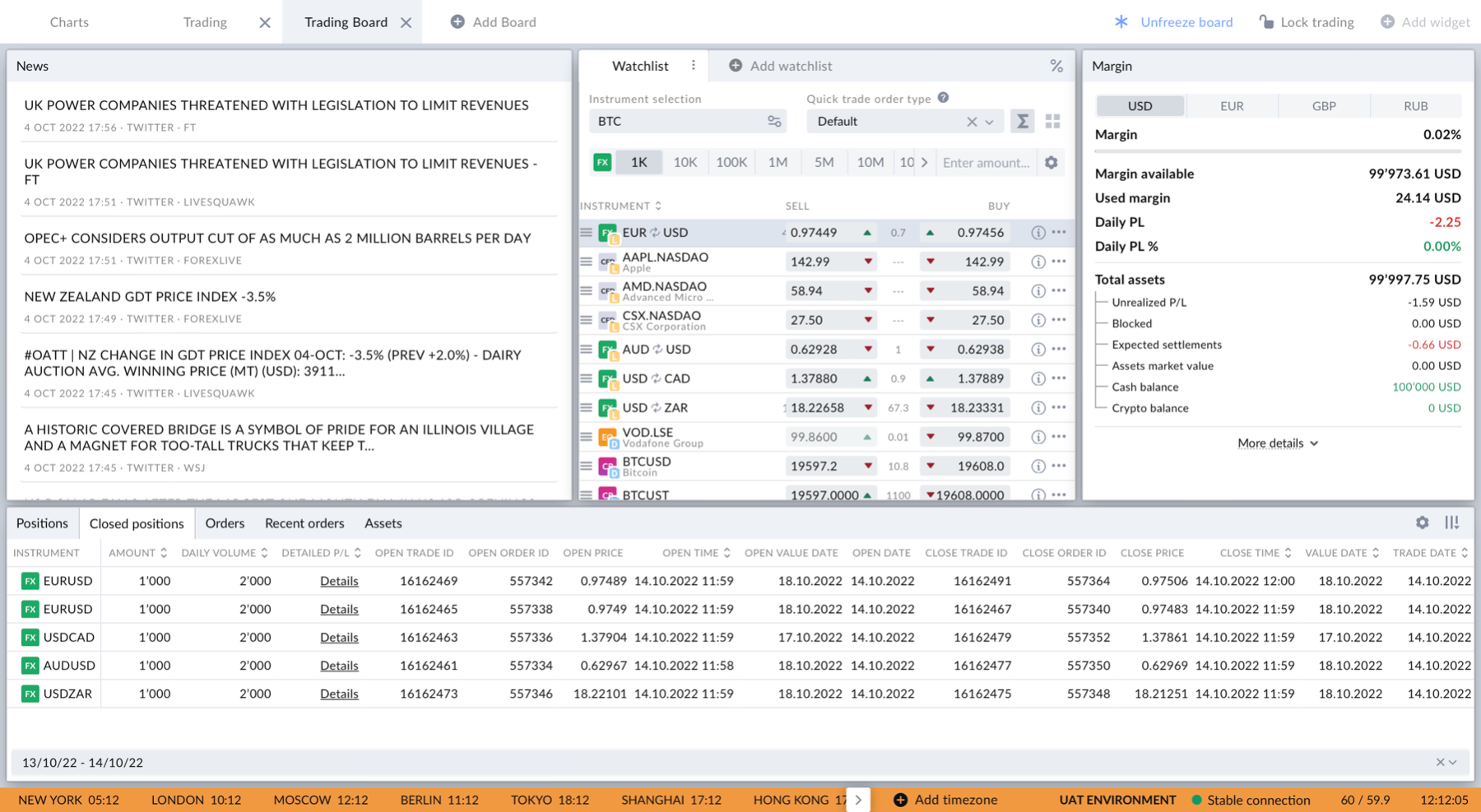Sort closed positions by Amount
1481x812 pixels.
pos(137,553)
